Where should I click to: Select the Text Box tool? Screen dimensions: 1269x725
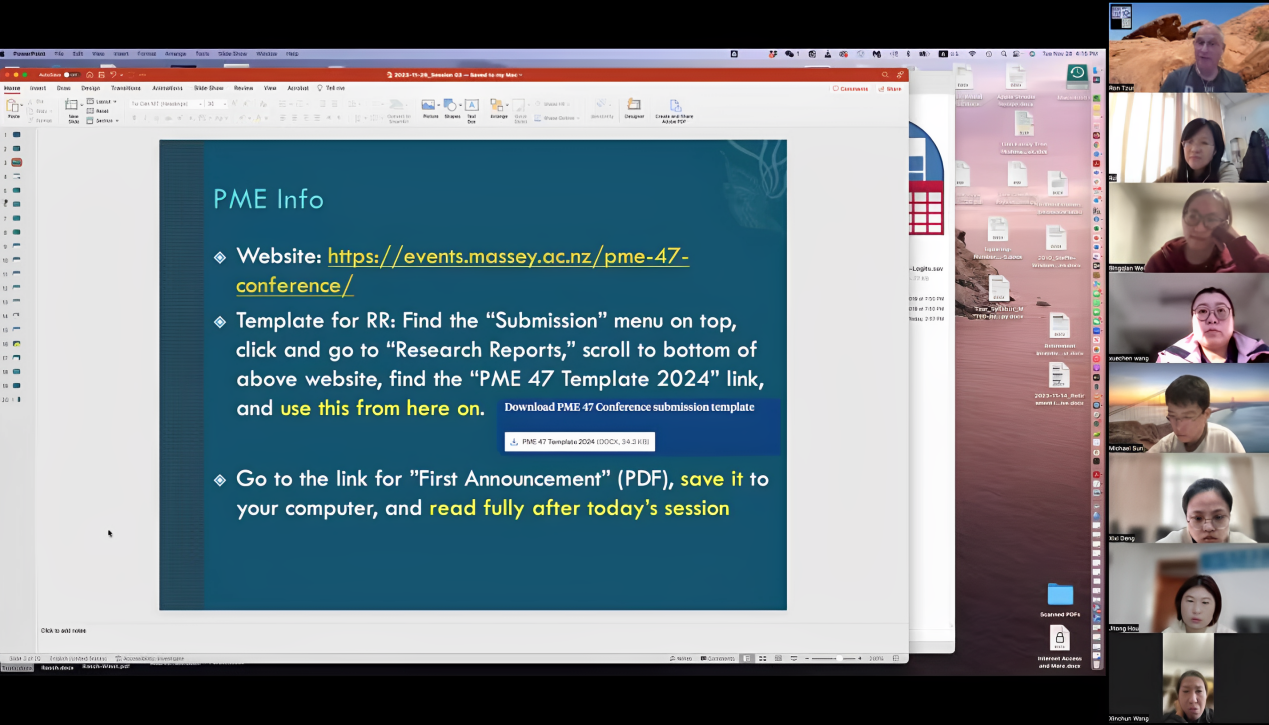tap(472, 107)
